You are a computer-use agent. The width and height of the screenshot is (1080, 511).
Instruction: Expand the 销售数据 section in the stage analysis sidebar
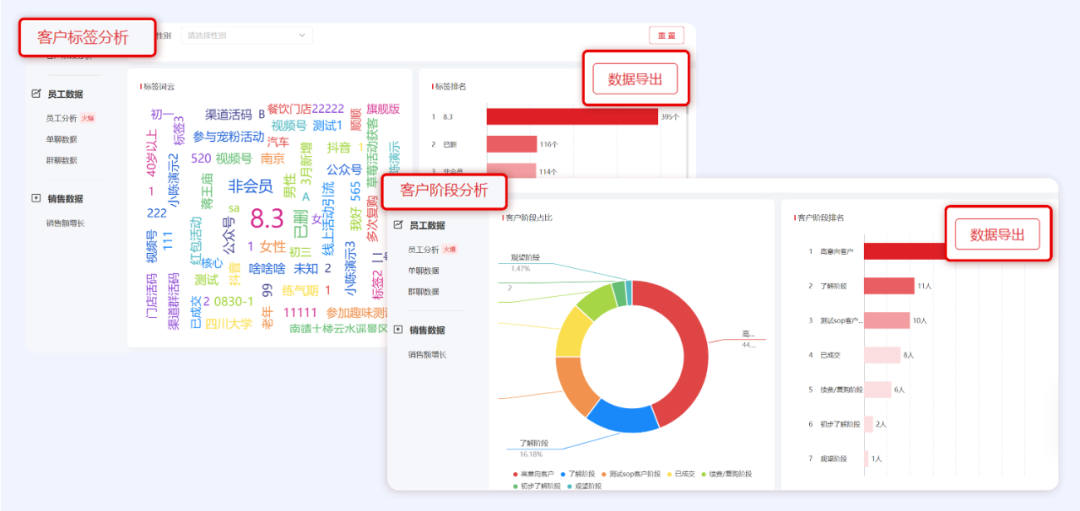point(426,329)
